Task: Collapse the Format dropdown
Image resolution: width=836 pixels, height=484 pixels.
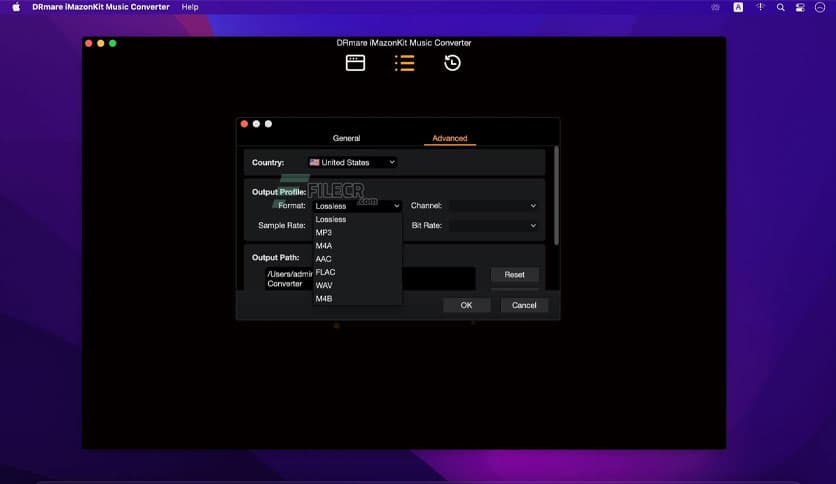Action: [357, 206]
